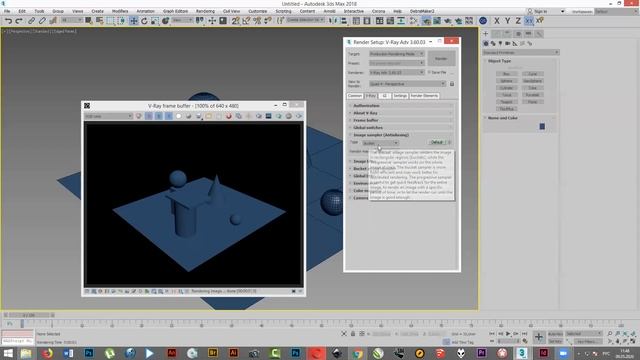Click the render last icon in frame buffer
Viewport: 640px width, 360px height.
point(299,116)
